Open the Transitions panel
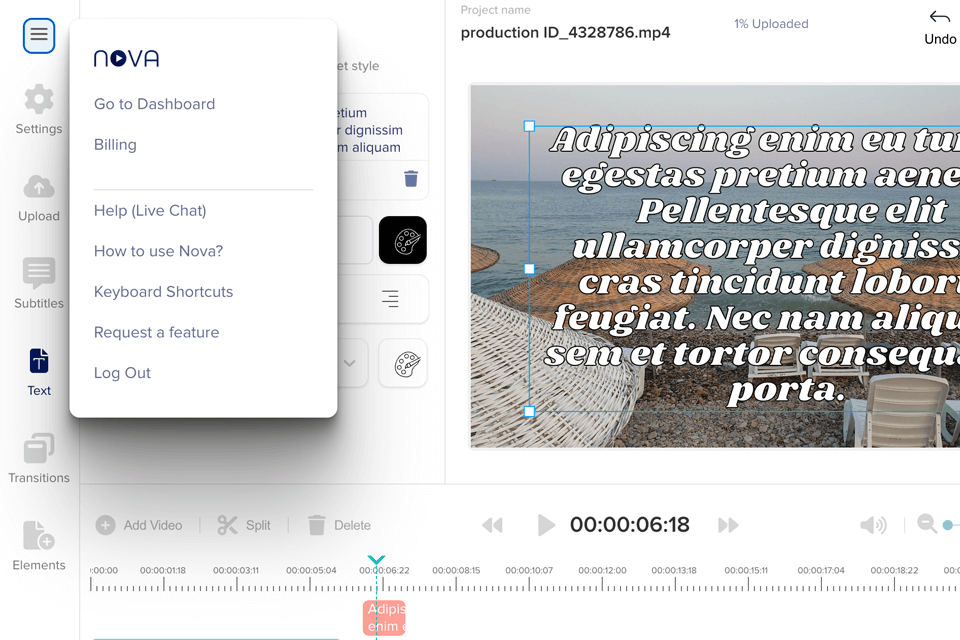 click(39, 459)
